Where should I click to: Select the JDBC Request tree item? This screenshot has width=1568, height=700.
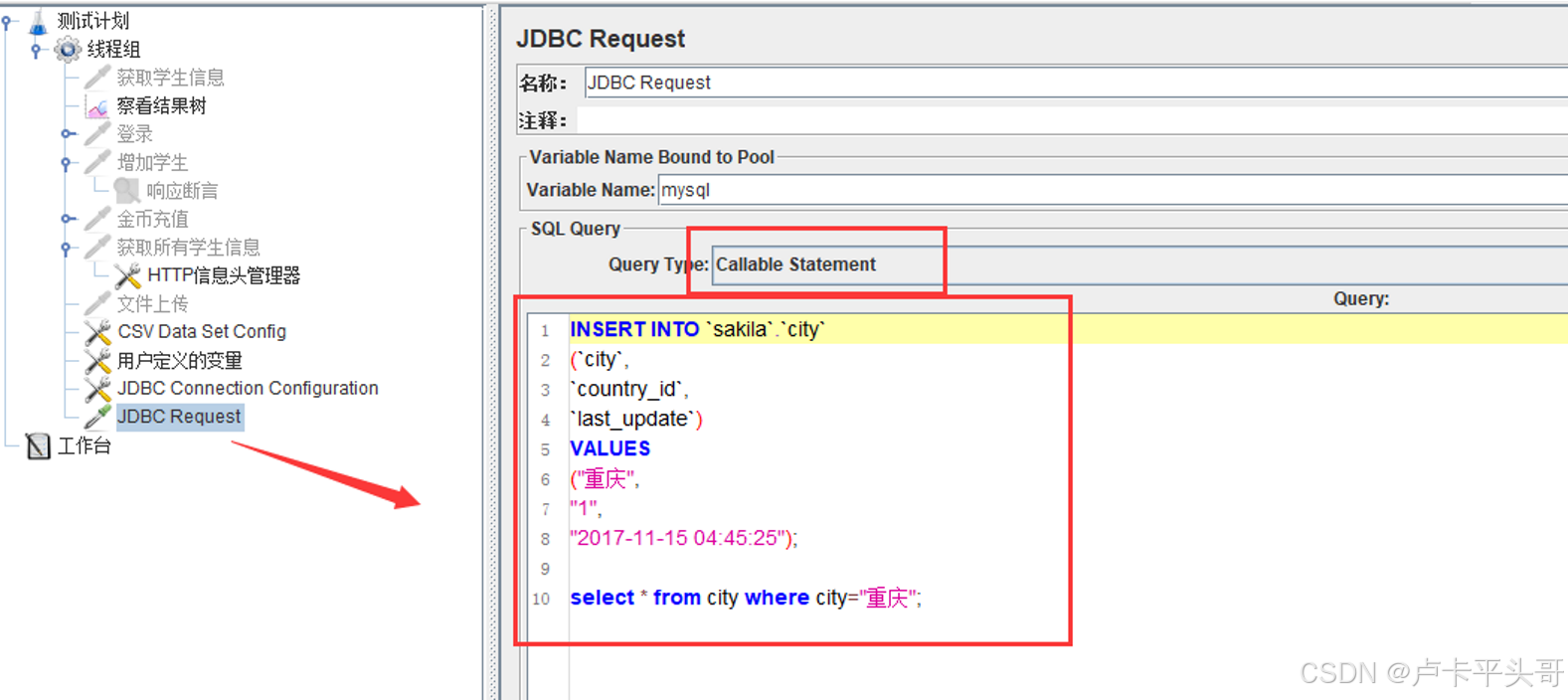pos(179,417)
